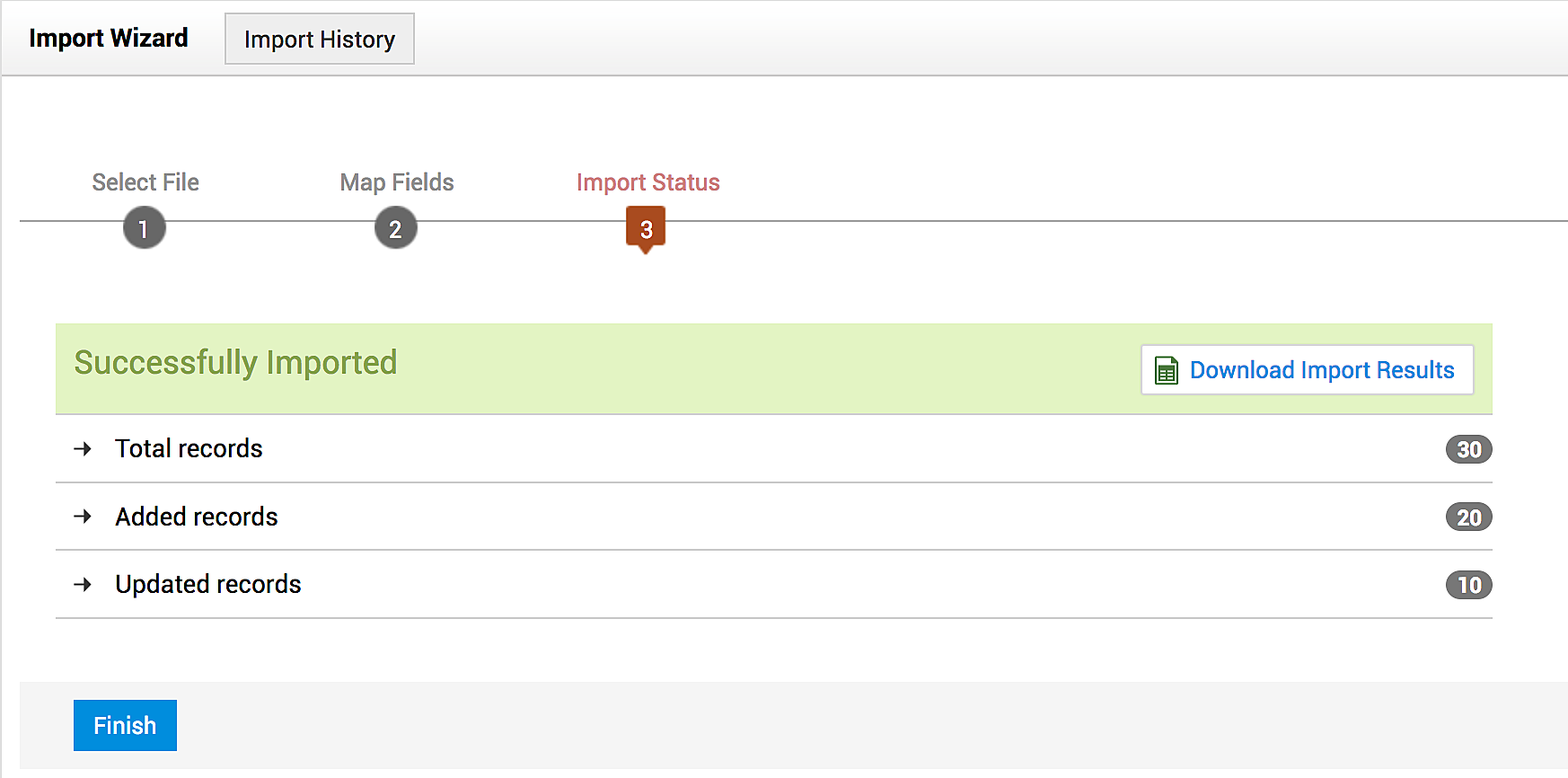
Task: Expand the Total records row
Action: (x=189, y=448)
